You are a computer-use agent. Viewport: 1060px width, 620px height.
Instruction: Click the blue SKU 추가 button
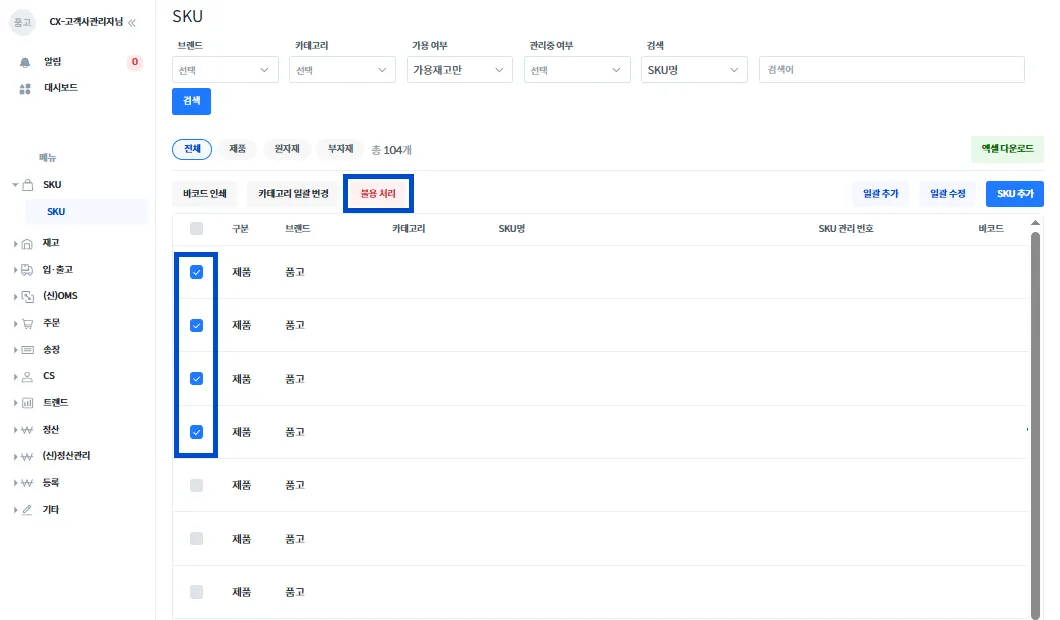click(1015, 193)
